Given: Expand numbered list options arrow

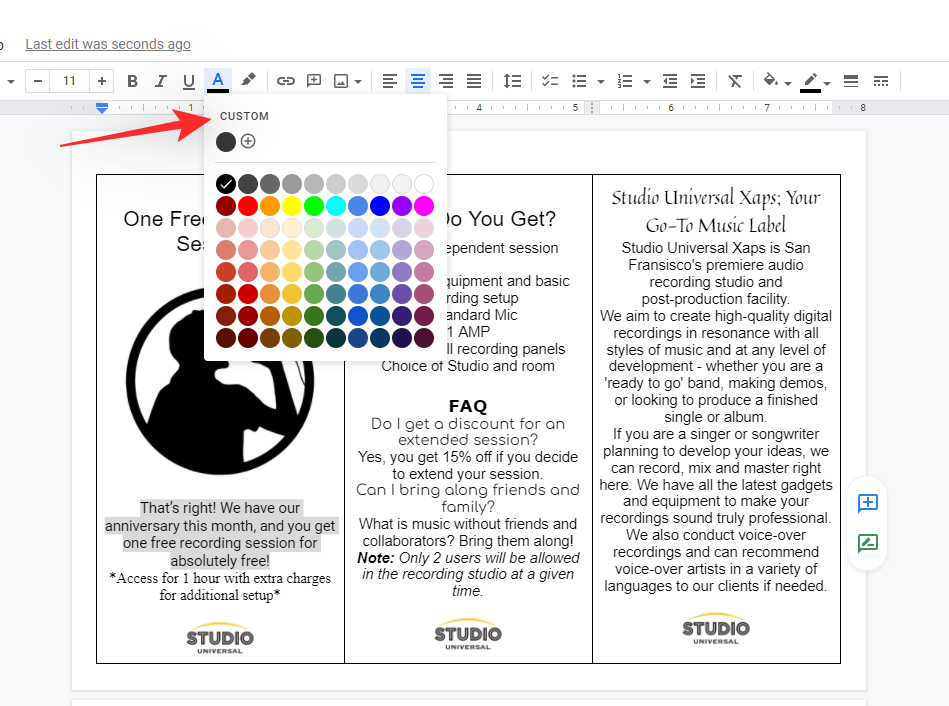Looking at the screenshot, I should [x=647, y=82].
